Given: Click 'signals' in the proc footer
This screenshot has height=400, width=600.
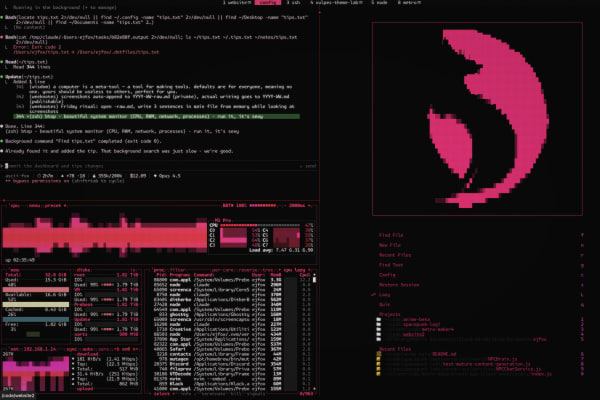Looking at the screenshot, I should click(x=256, y=393).
